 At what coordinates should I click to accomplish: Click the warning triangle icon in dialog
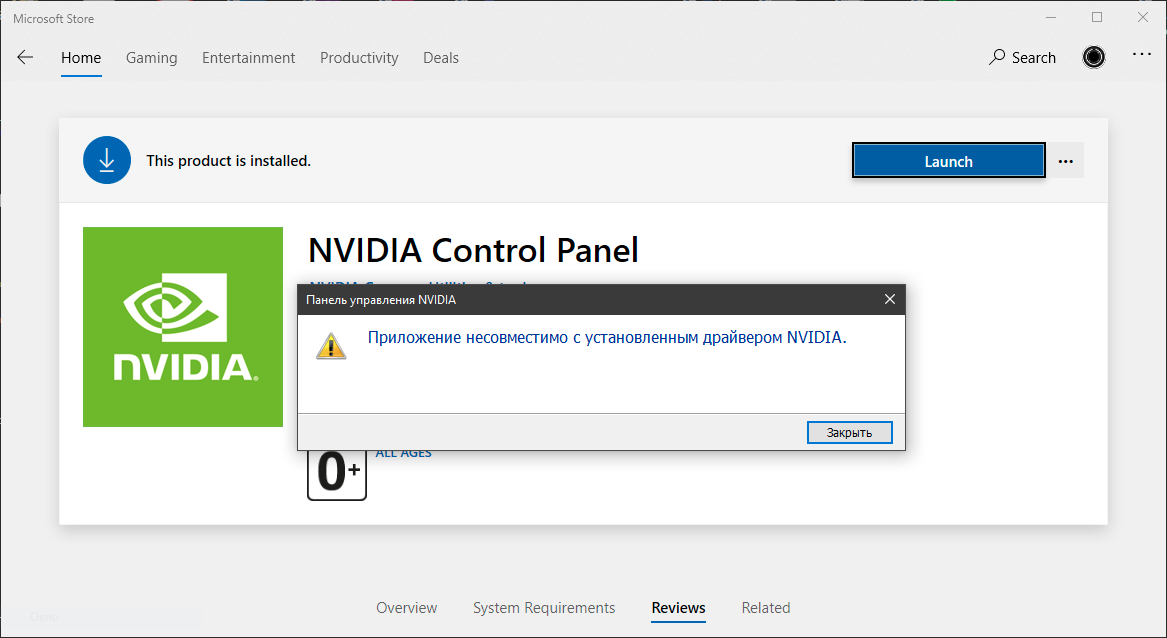pyautogui.click(x=331, y=346)
